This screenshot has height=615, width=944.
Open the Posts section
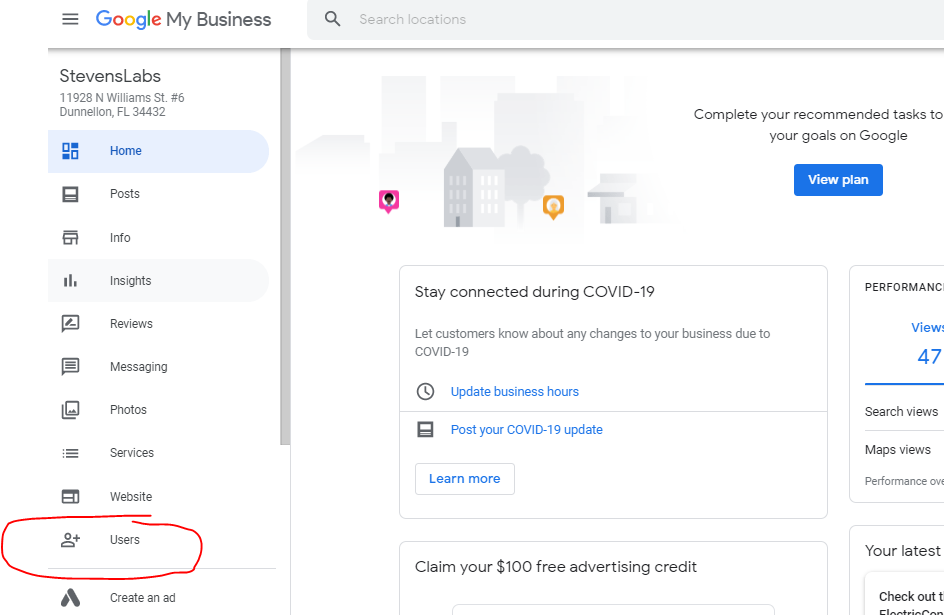tap(125, 194)
